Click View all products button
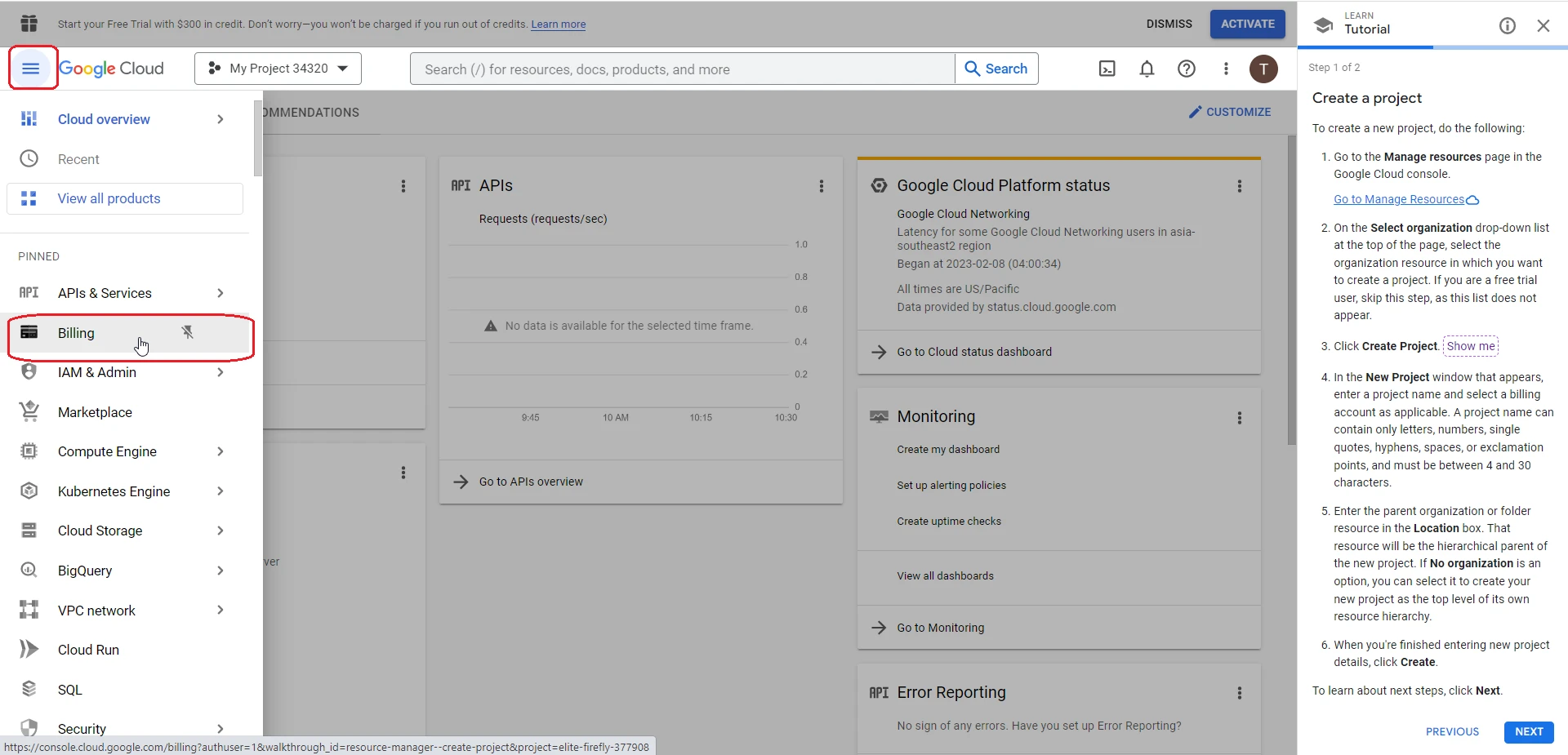Viewport: 1568px width, 755px height. [125, 198]
